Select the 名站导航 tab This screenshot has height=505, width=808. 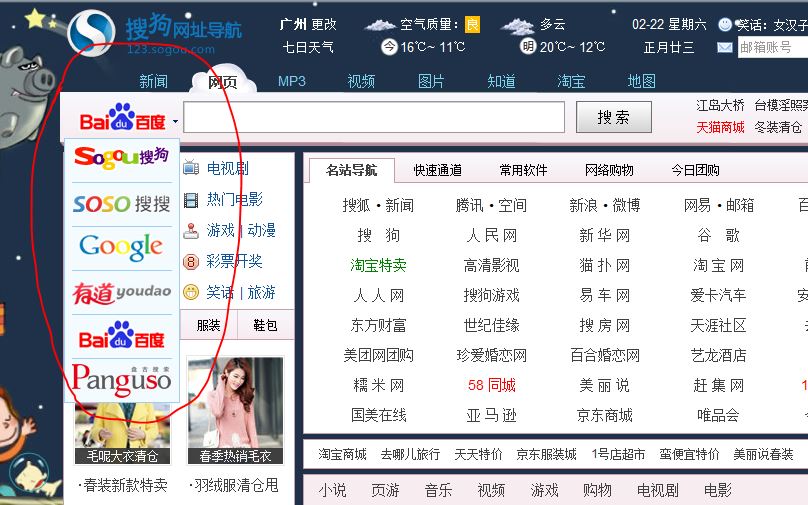point(351,170)
